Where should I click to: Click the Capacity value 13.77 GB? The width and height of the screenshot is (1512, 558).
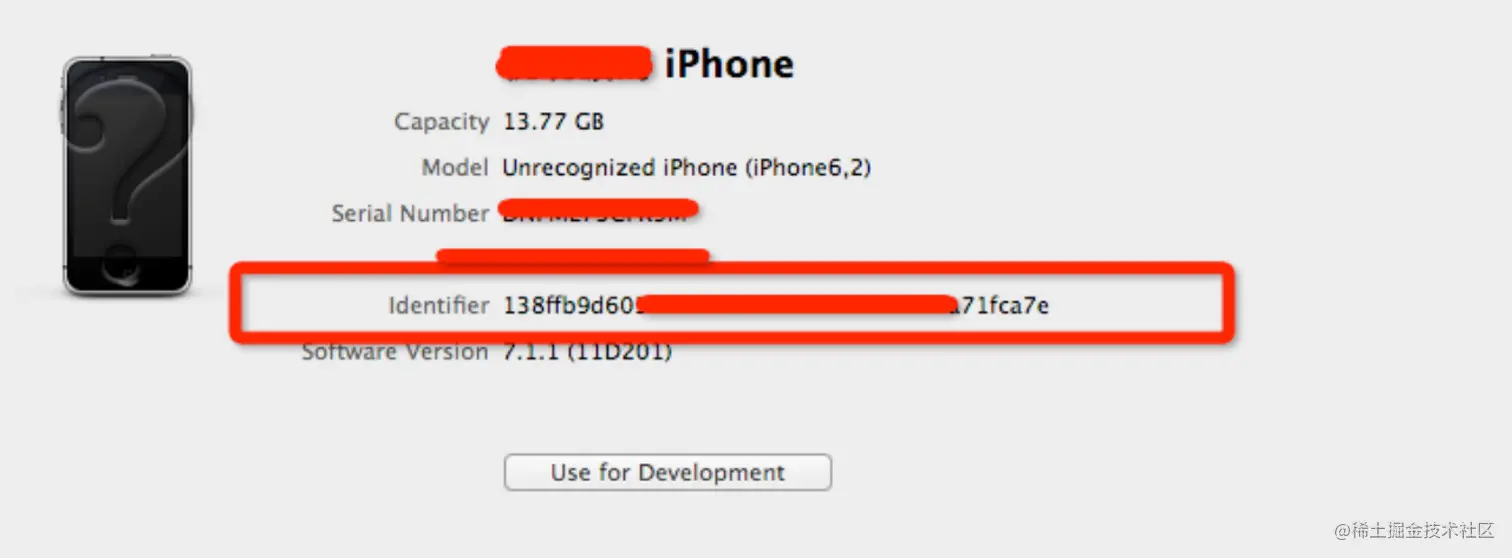click(x=553, y=122)
